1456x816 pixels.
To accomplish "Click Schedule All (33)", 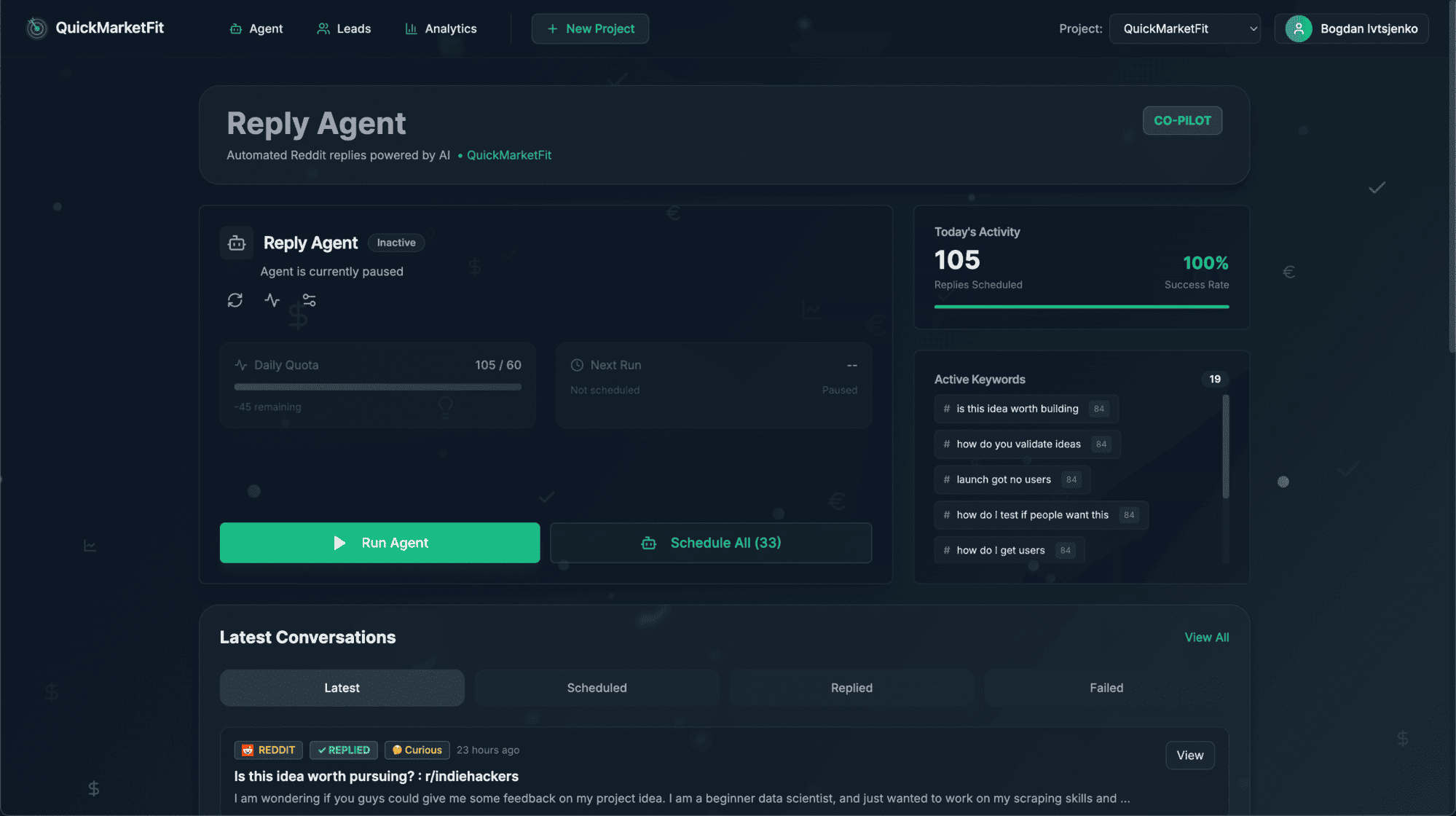I will pyautogui.click(x=710, y=542).
